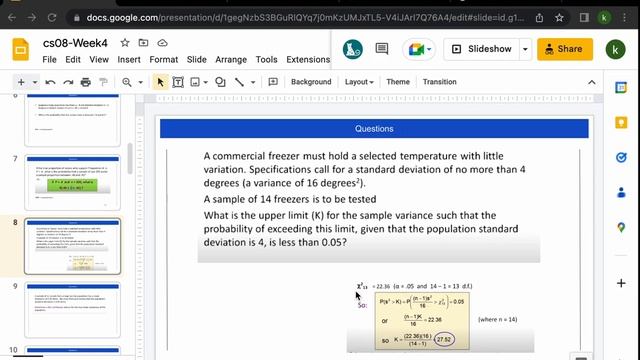Click the paint format icon
This screenshot has height=360, width=640.
click(x=103, y=82)
